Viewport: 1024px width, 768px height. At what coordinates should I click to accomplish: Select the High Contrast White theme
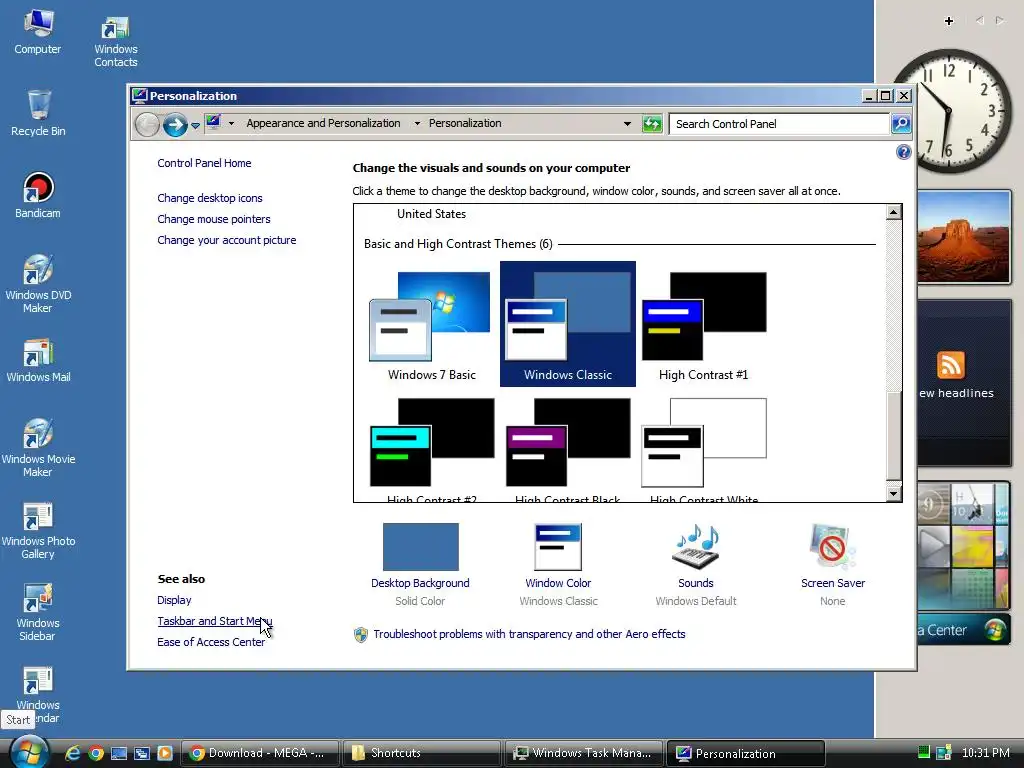click(703, 449)
